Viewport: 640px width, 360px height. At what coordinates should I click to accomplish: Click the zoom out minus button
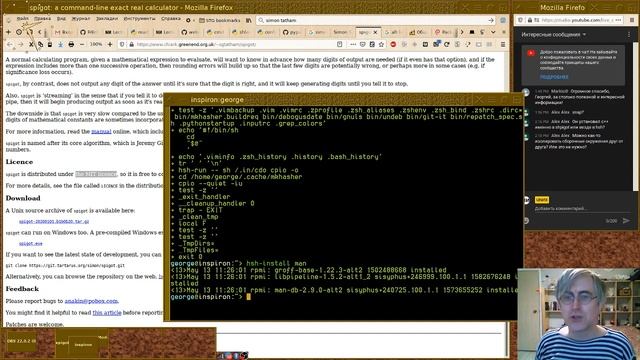coord(82,44)
